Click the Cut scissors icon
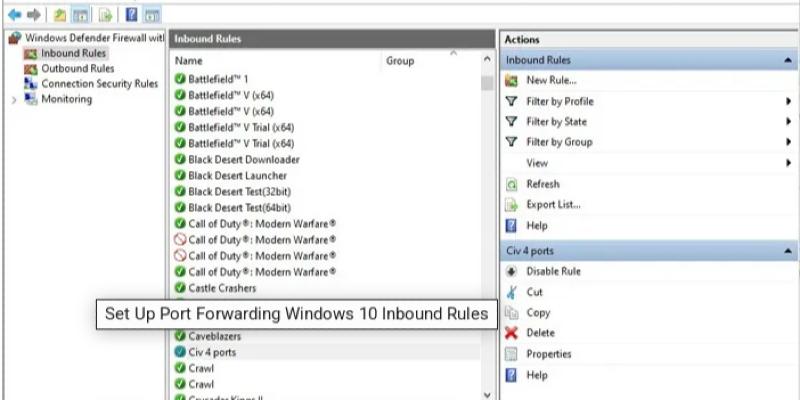 click(511, 292)
